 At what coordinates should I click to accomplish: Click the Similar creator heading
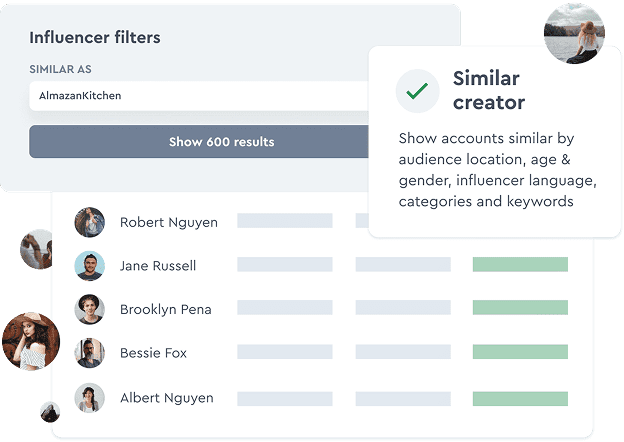point(489,90)
